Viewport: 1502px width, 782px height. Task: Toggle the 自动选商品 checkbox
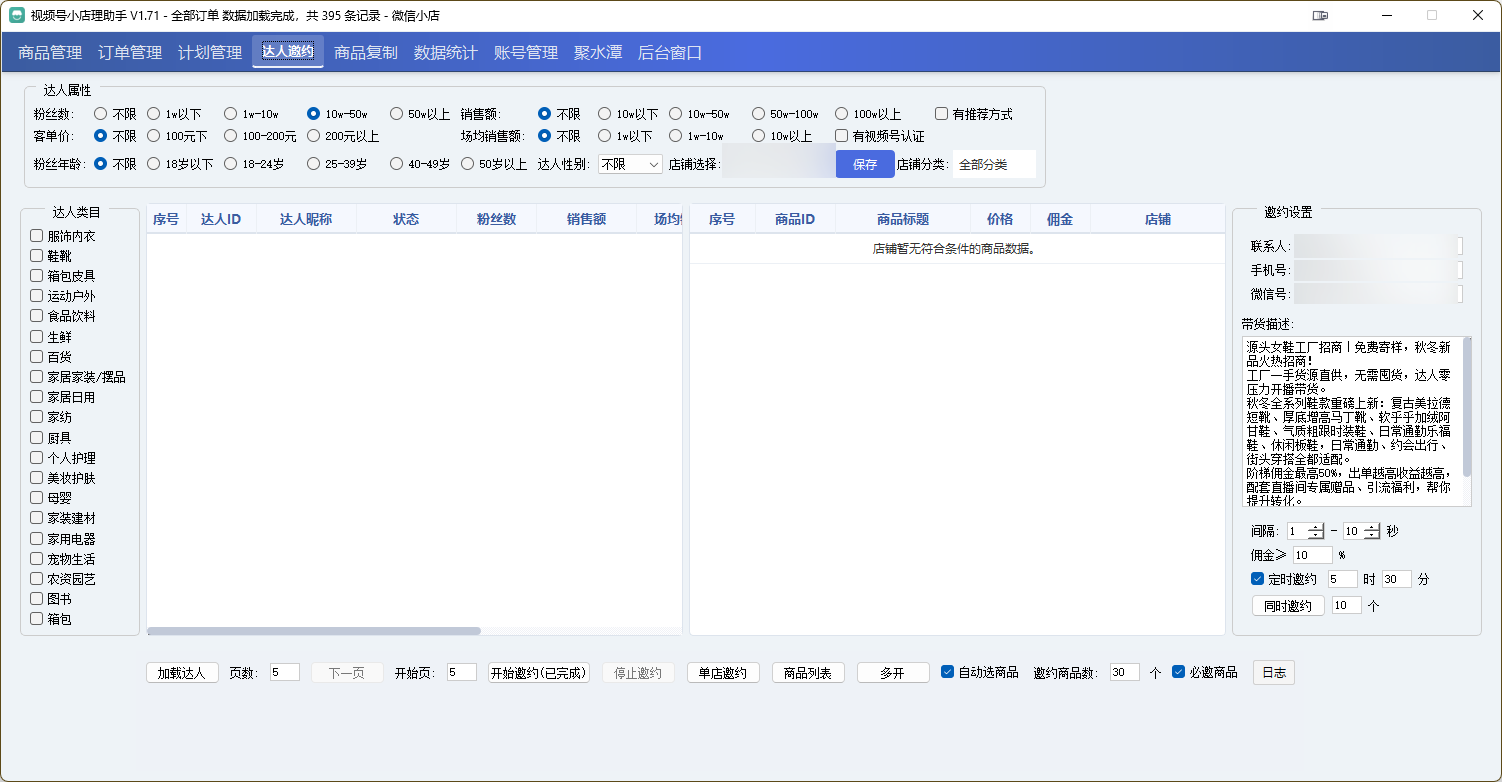pyautogui.click(x=948, y=672)
